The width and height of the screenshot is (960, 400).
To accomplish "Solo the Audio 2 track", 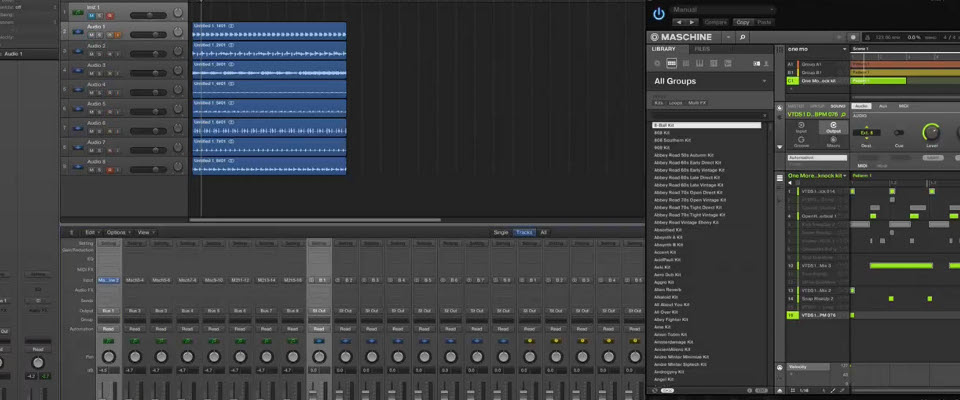I will click(100, 55).
